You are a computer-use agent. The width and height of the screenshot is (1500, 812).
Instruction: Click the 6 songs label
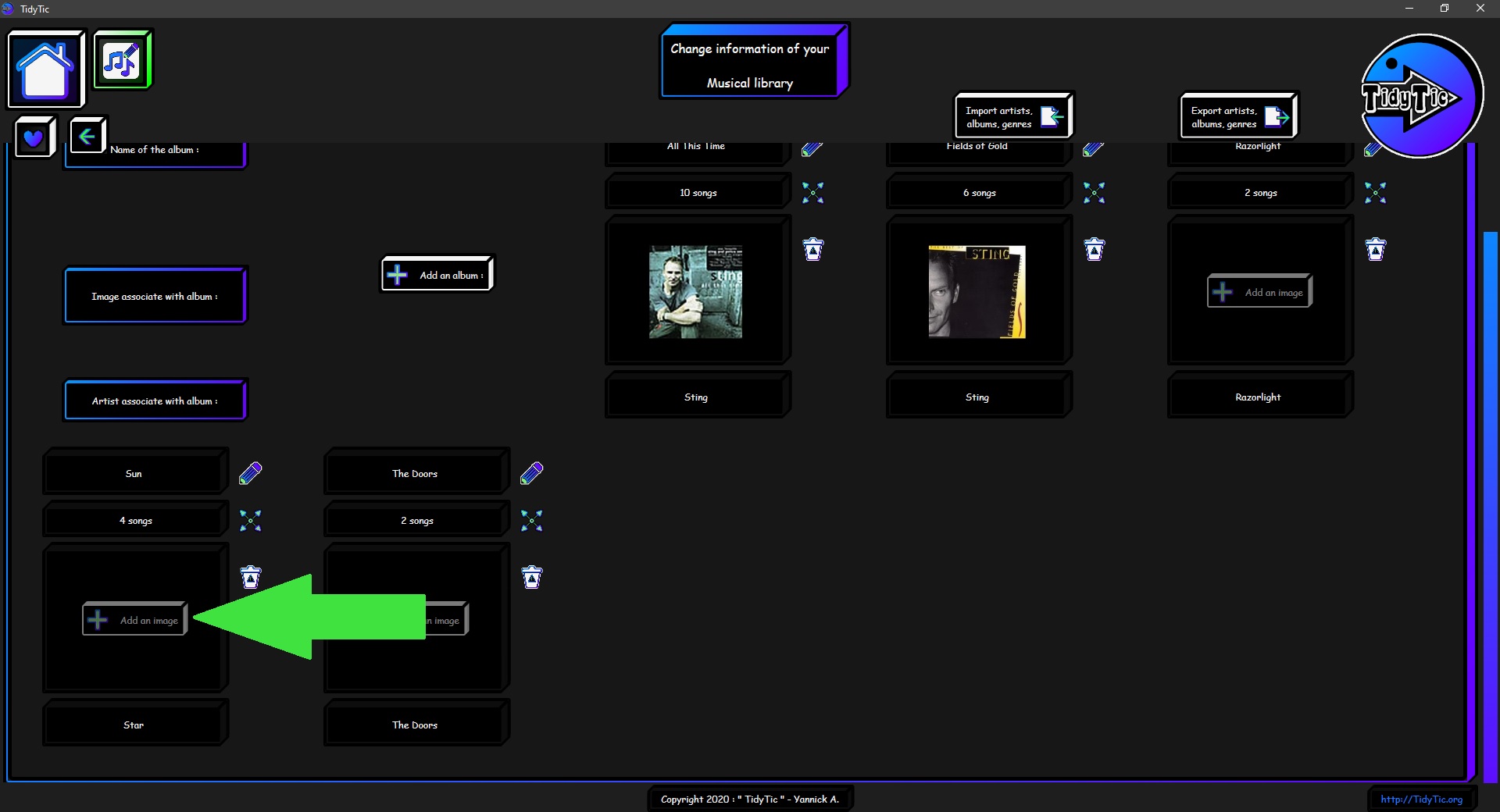tap(979, 191)
